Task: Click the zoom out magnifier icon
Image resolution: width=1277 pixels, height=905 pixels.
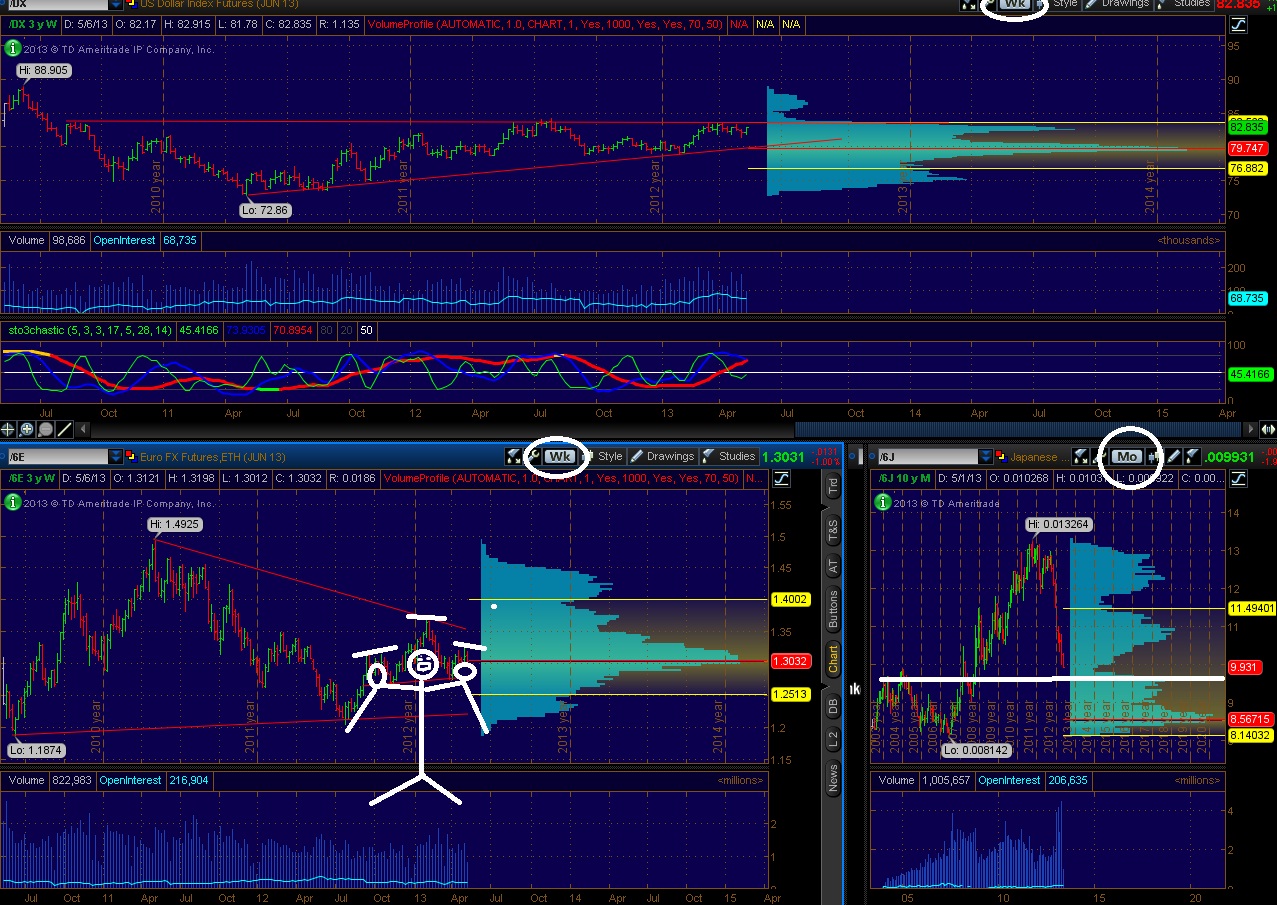Action: click(46, 429)
